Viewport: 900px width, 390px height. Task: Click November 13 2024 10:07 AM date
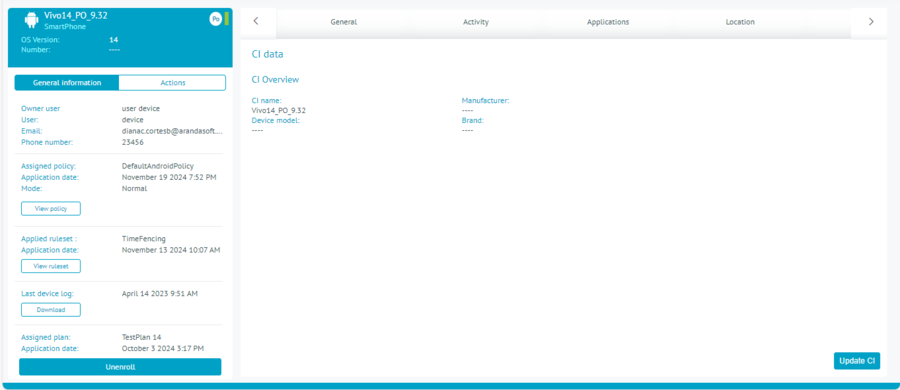171,250
